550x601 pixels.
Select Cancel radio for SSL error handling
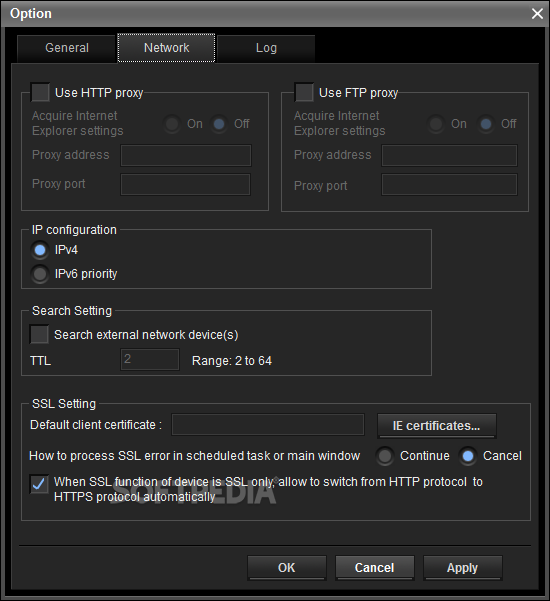(x=468, y=456)
